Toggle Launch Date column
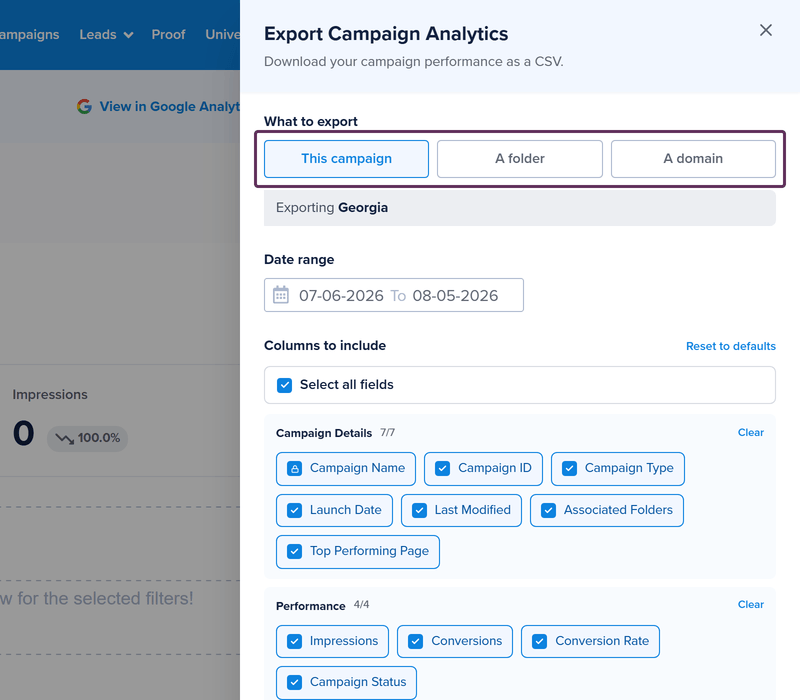This screenshot has height=700, width=800. (x=334, y=510)
